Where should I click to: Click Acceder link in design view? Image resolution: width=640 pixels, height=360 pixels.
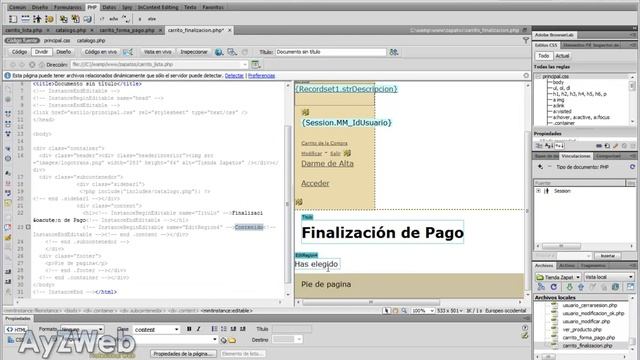315,183
